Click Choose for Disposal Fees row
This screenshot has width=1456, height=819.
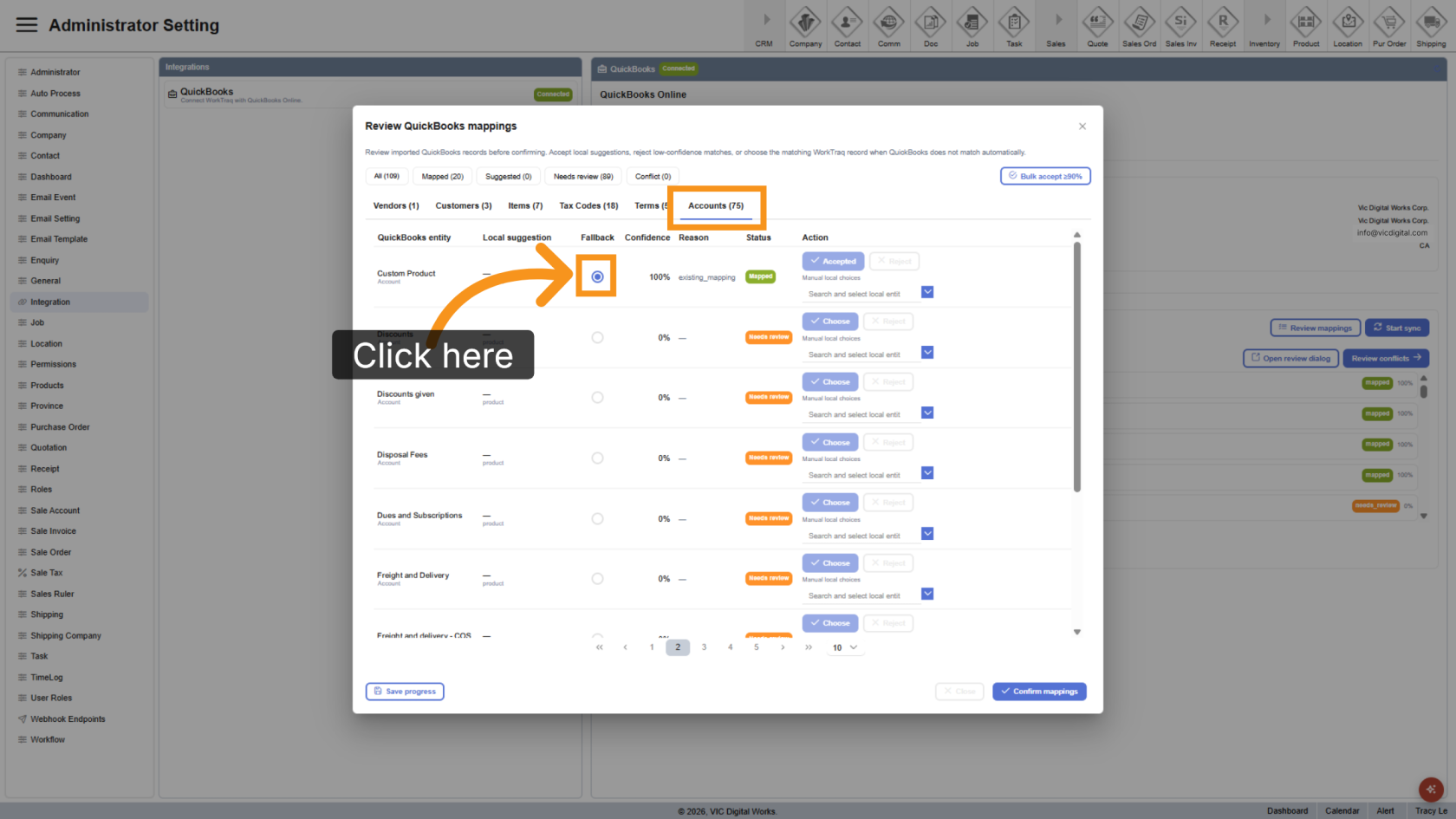[x=830, y=442]
